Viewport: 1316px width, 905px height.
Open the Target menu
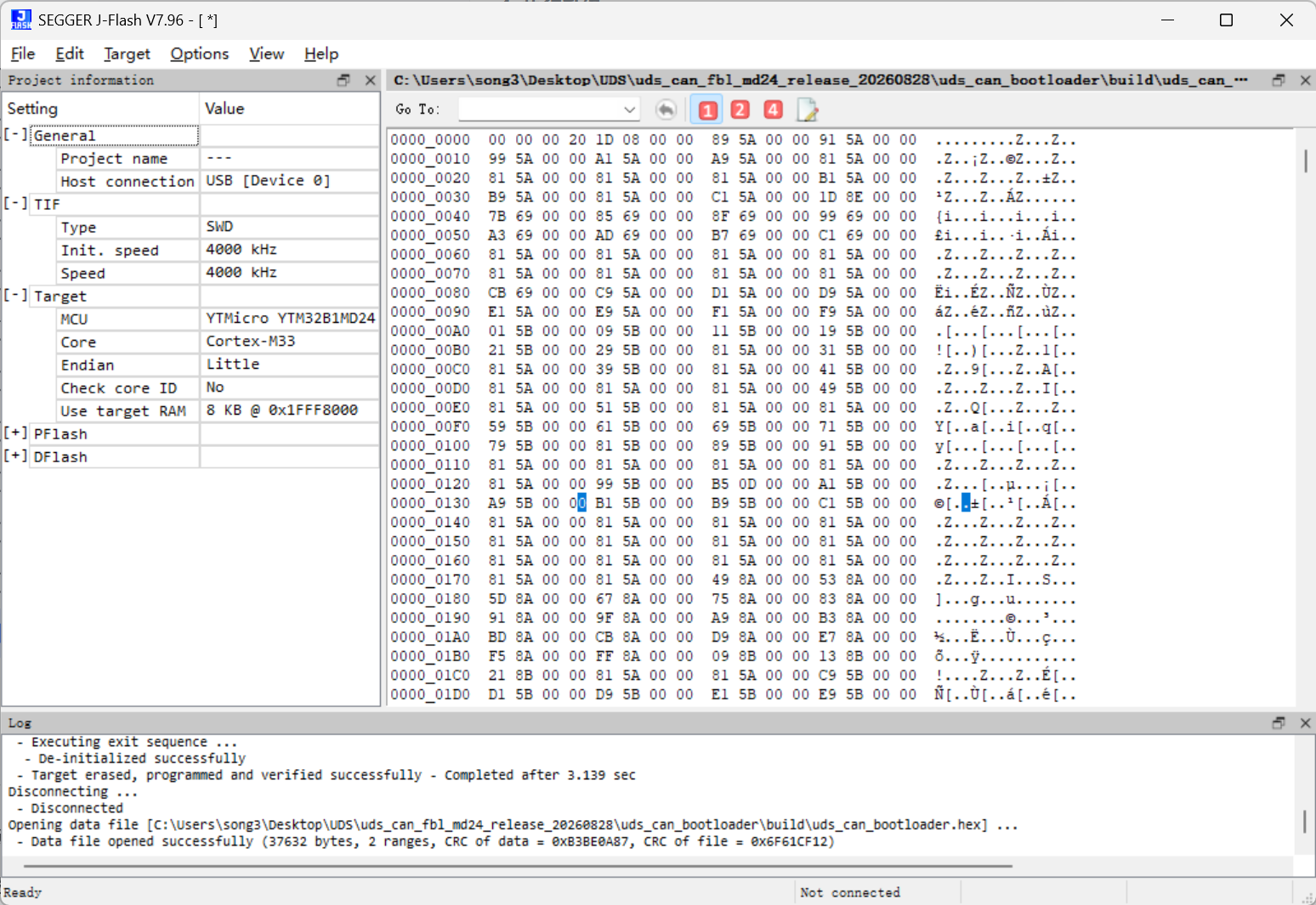[x=127, y=54]
